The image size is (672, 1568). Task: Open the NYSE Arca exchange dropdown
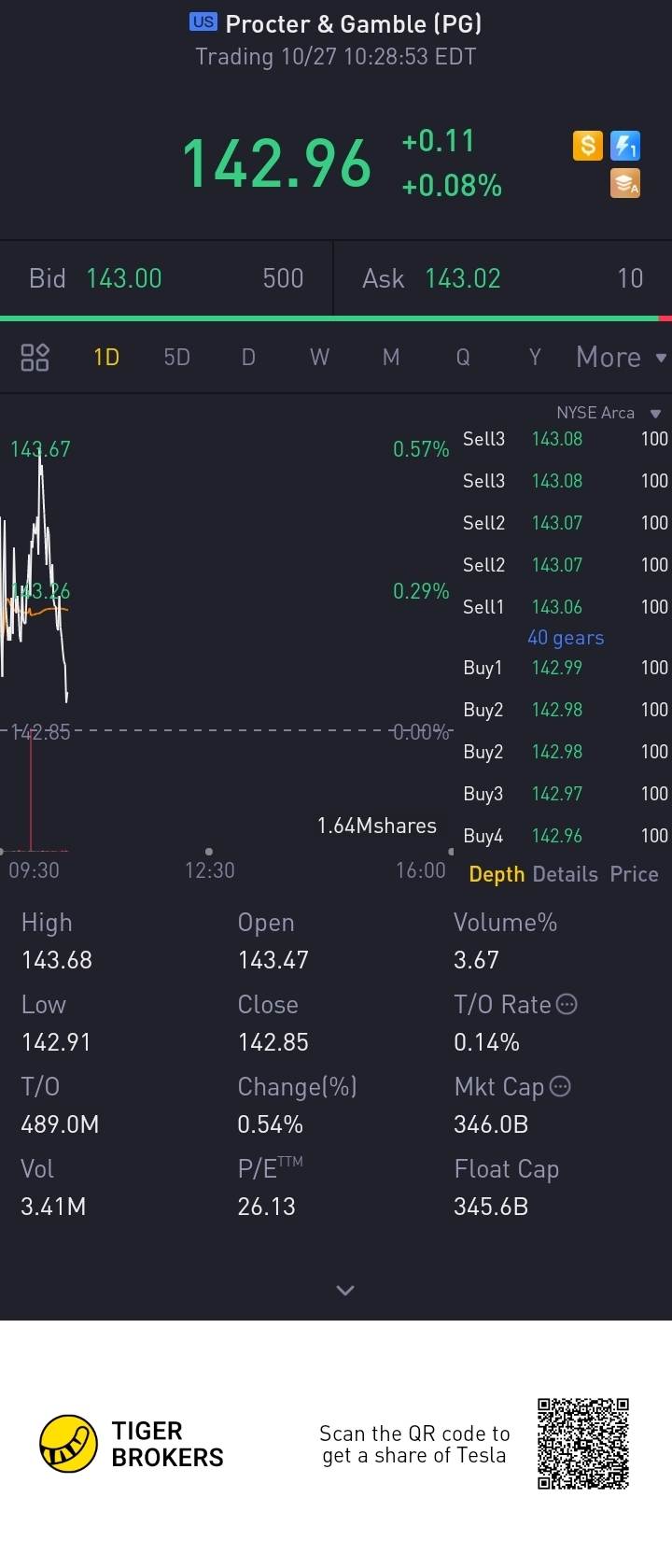coord(609,413)
